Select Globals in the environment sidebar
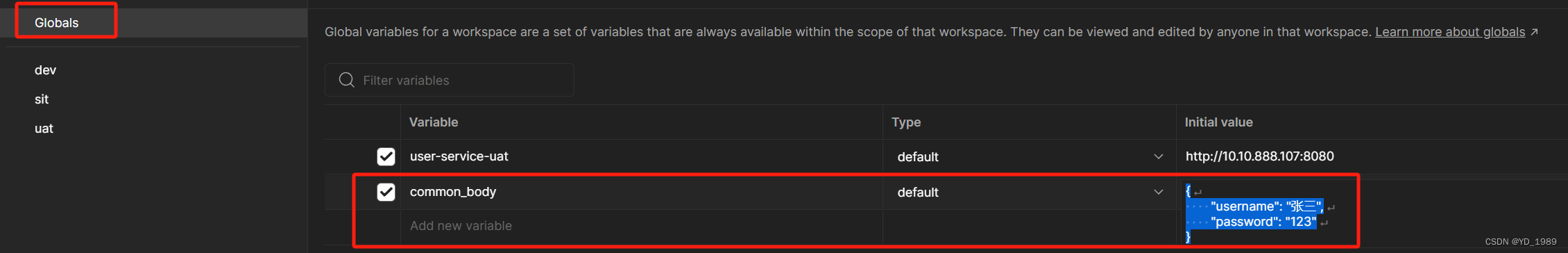 [57, 23]
